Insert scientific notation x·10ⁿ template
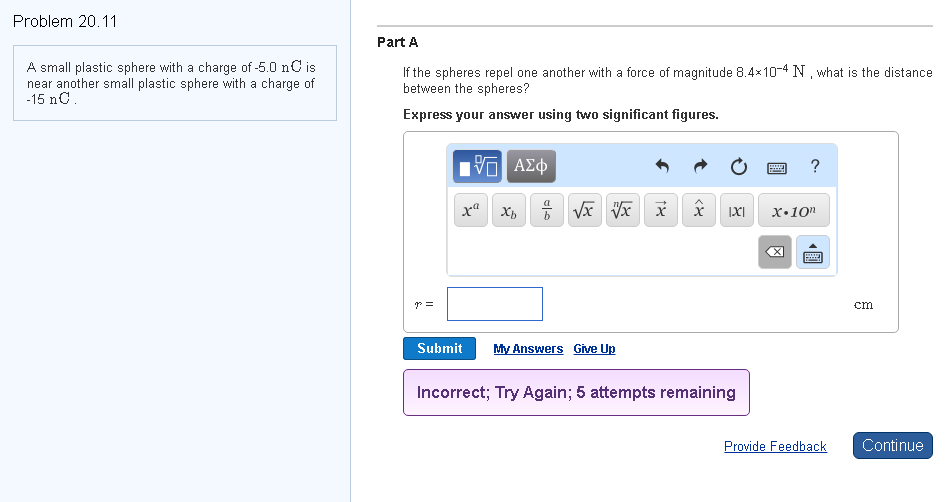Image resolution: width=951 pixels, height=502 pixels. pyautogui.click(x=793, y=210)
